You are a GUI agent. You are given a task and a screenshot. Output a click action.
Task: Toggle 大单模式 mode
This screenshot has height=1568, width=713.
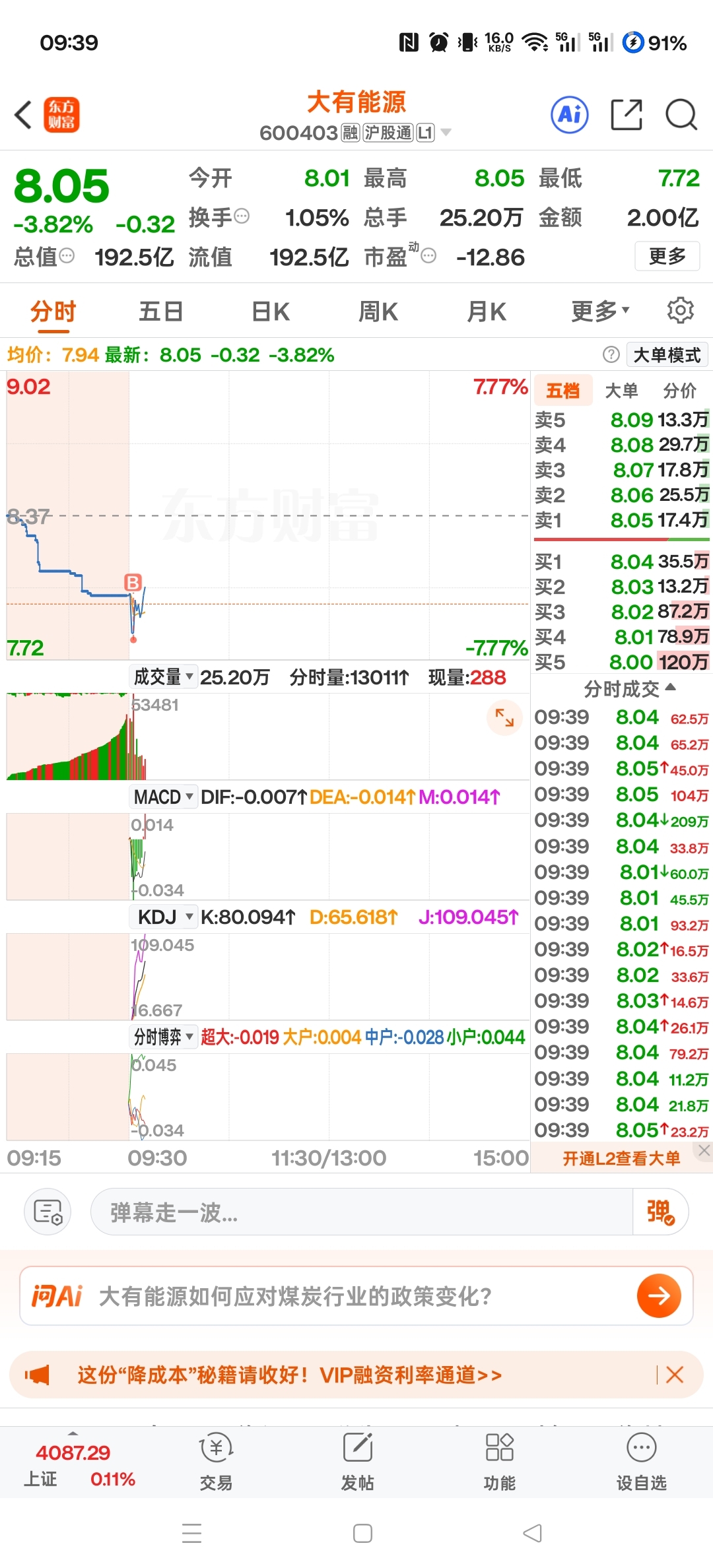coord(667,355)
